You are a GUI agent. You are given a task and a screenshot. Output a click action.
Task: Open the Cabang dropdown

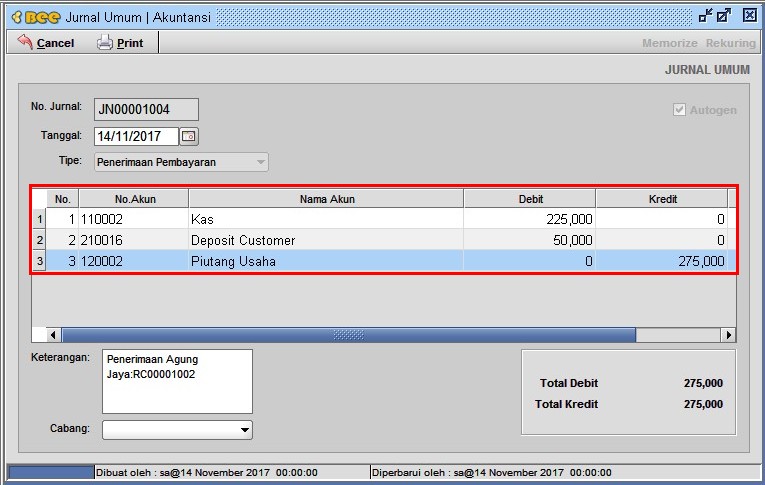click(x=177, y=430)
